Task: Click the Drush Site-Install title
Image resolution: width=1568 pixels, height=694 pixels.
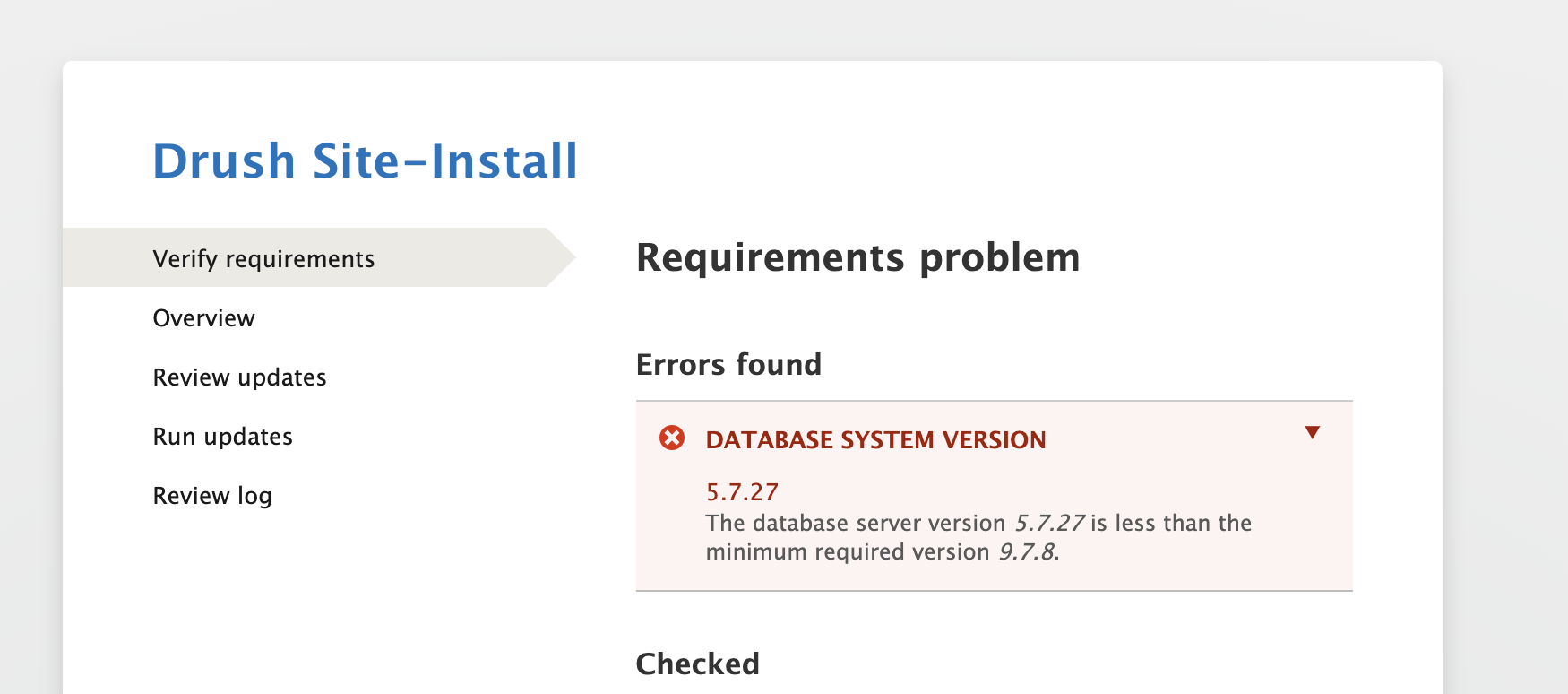Action: [366, 161]
